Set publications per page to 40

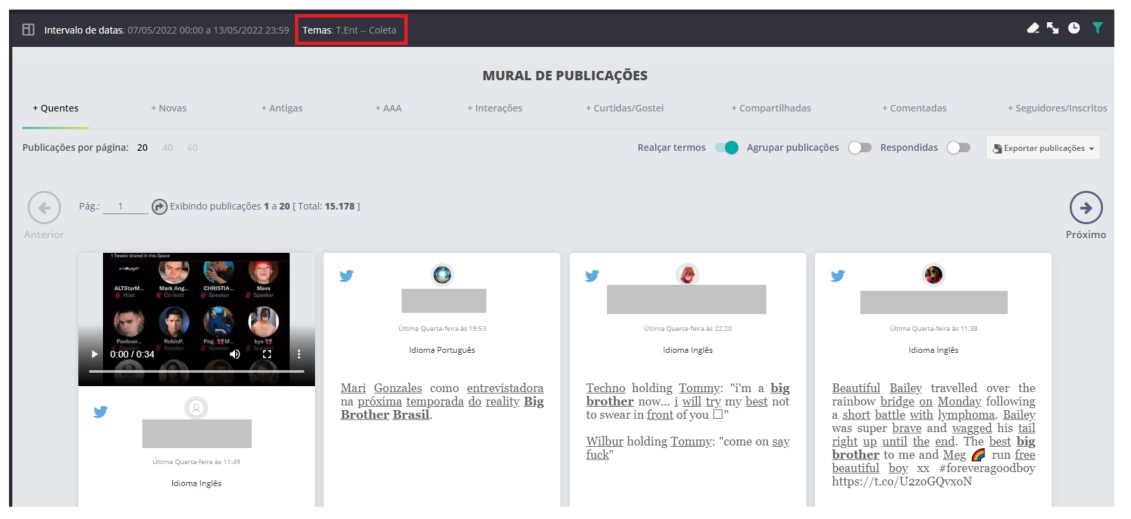[167, 148]
